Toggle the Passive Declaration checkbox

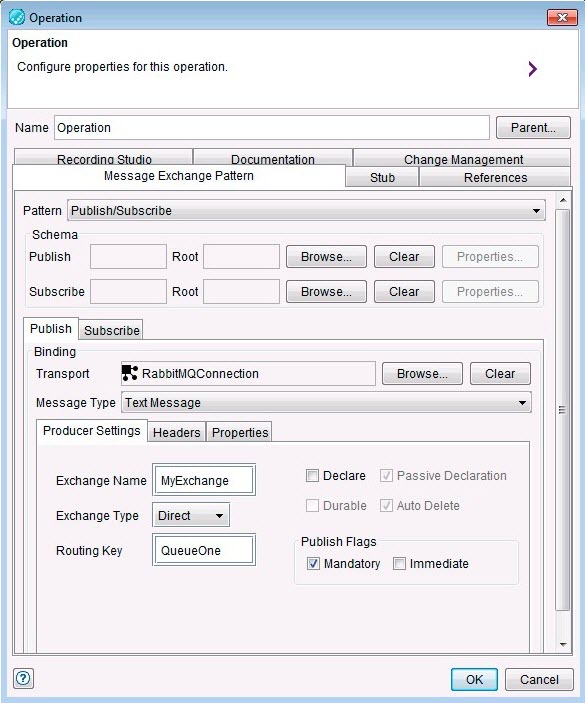386,475
